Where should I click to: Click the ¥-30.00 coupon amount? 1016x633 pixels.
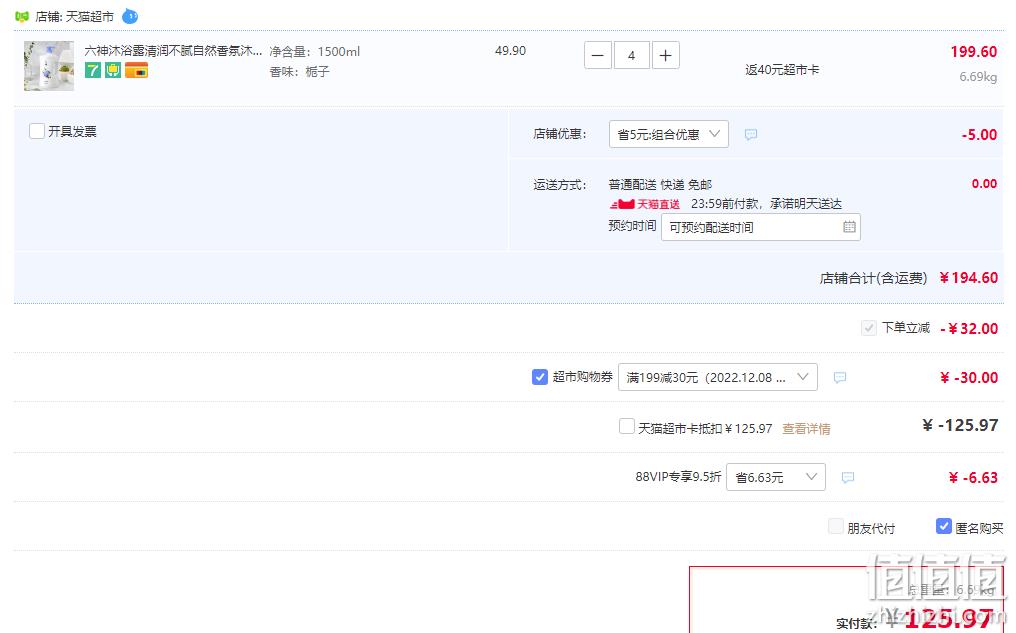(x=969, y=378)
